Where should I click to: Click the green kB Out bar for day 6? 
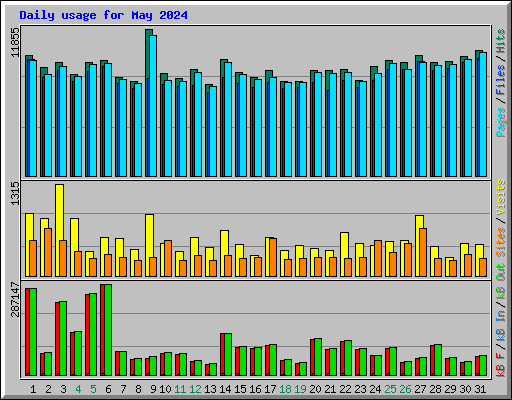pyautogui.click(x=108, y=330)
